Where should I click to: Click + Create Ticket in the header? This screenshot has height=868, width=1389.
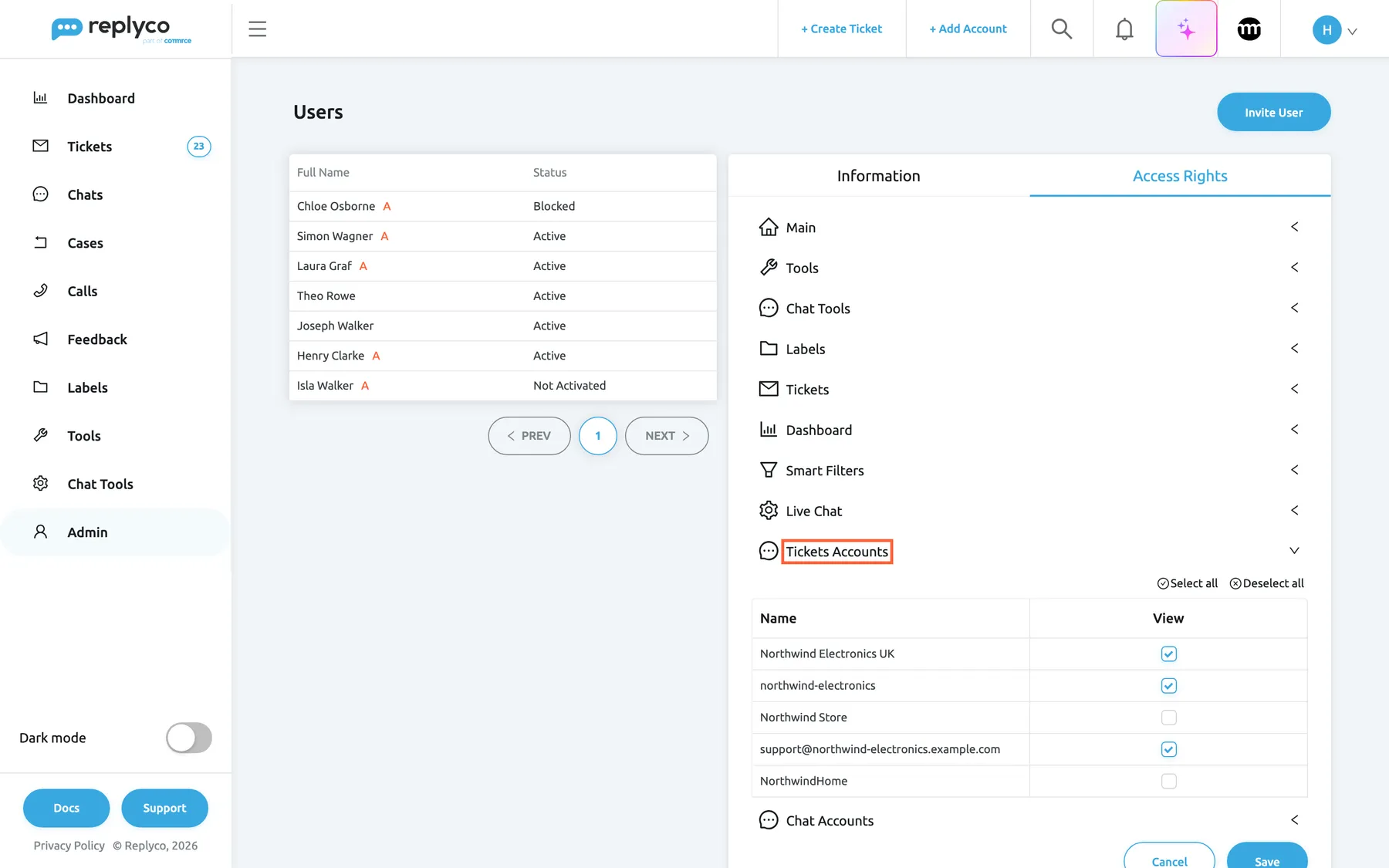[x=841, y=29]
